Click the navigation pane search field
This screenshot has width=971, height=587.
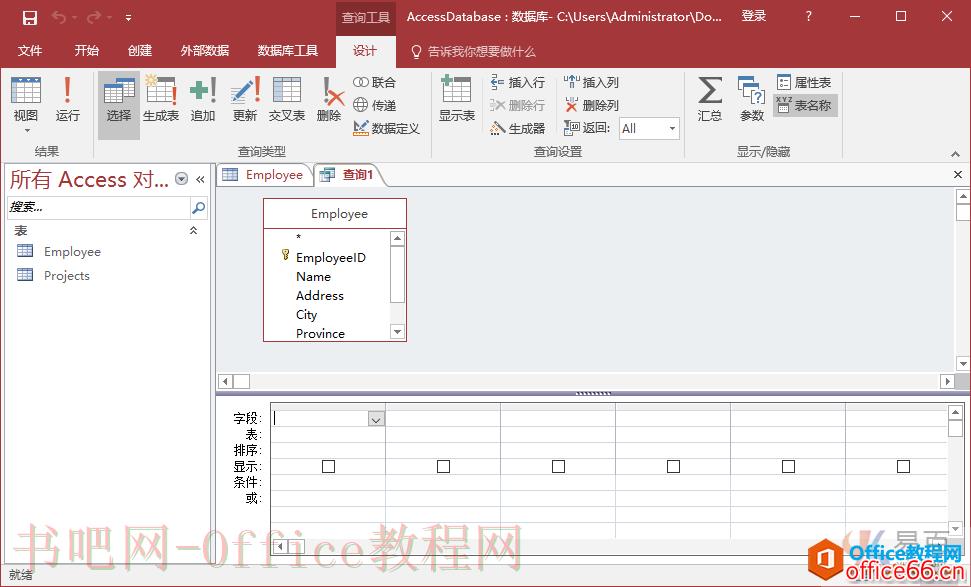(x=98, y=207)
